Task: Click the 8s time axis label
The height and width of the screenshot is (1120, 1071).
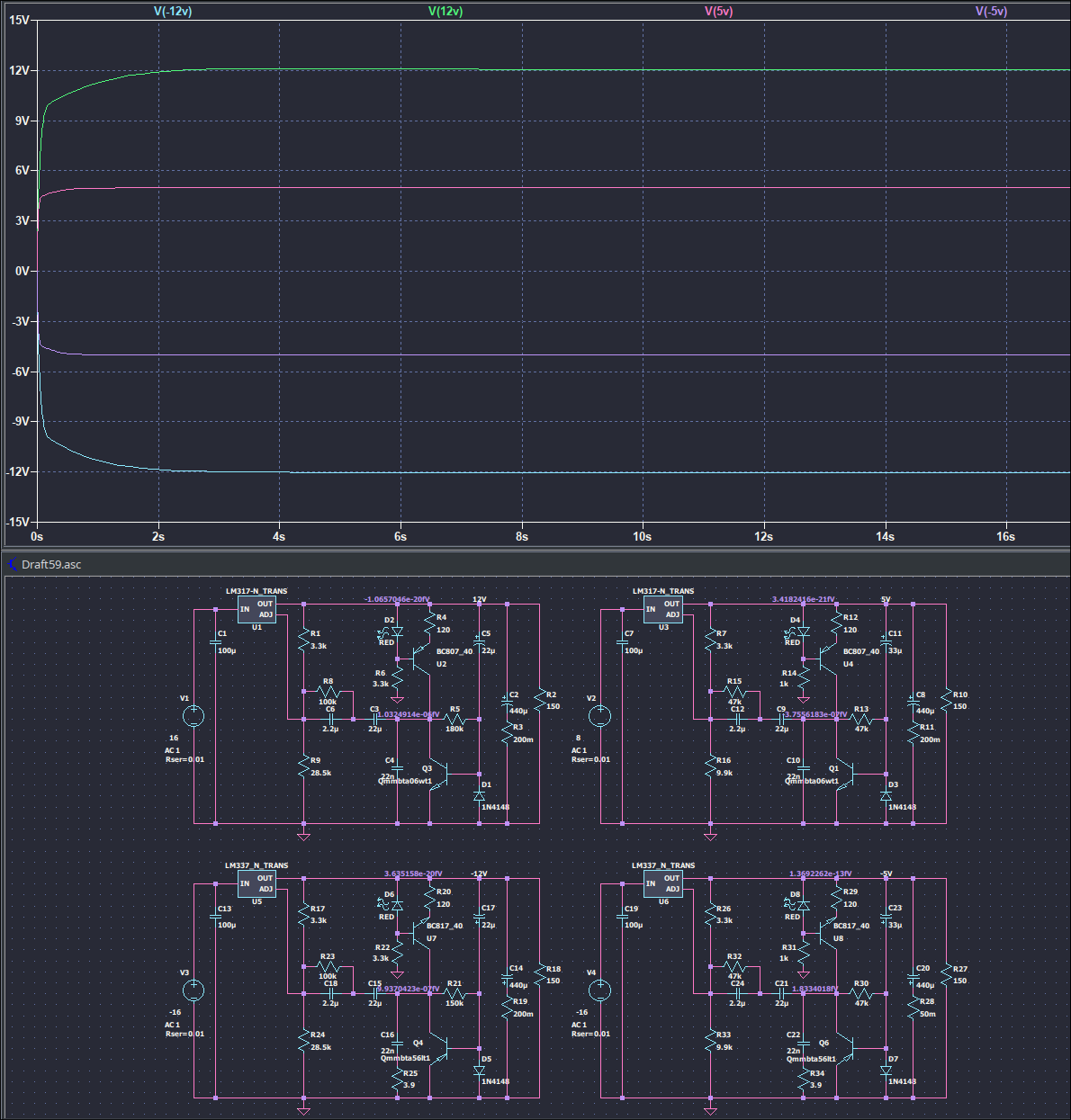Action: coord(522,536)
